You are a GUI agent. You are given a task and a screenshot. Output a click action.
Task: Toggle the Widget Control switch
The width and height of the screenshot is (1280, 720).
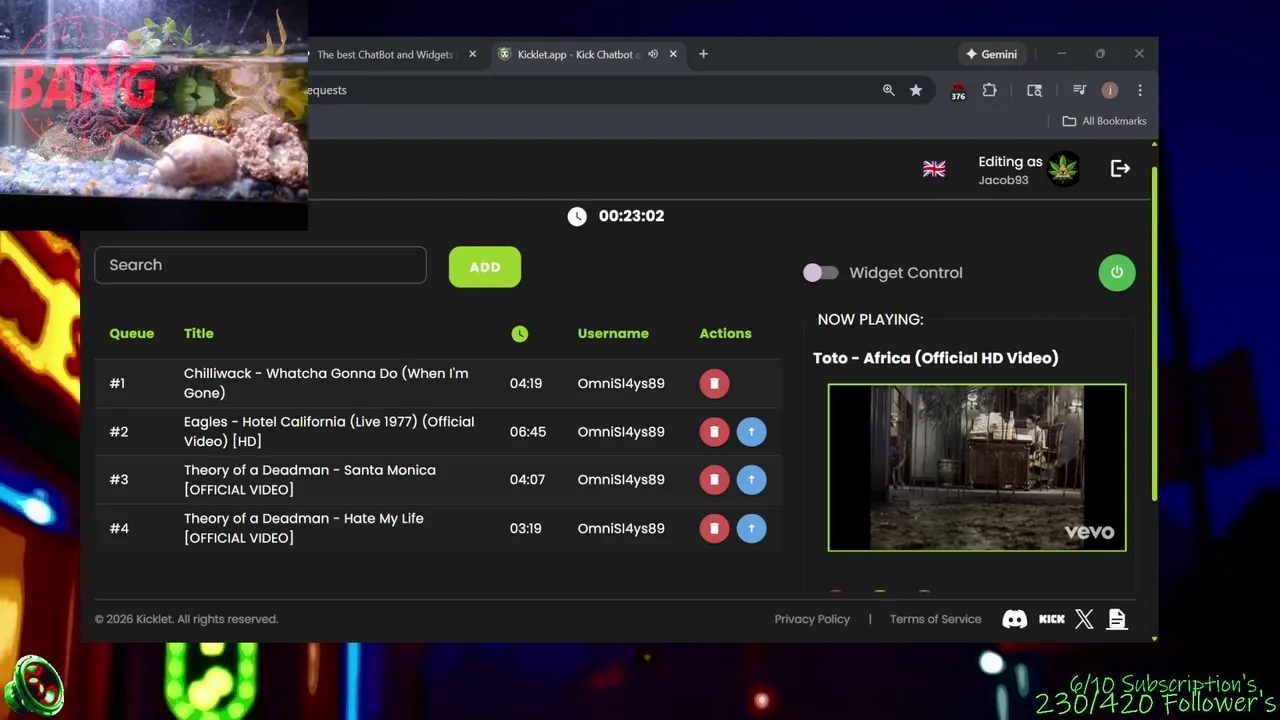821,272
